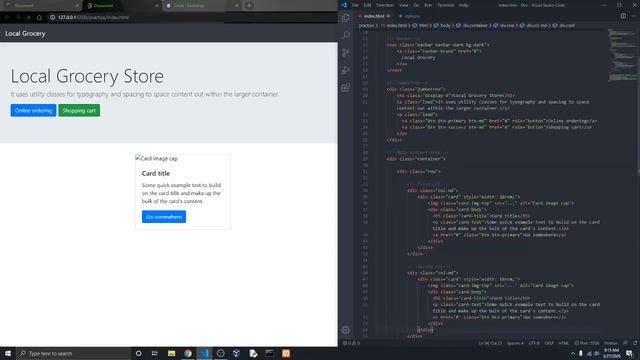Click the browser Home icon
Image resolution: width=640 pixels, height=360 pixels.
[x=39, y=18]
